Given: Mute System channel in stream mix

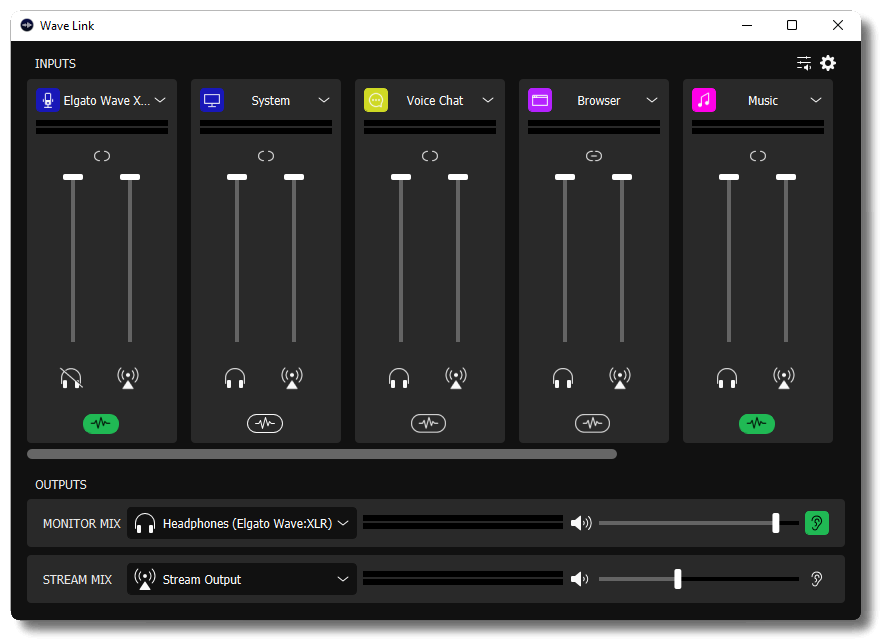Looking at the screenshot, I should (x=292, y=378).
